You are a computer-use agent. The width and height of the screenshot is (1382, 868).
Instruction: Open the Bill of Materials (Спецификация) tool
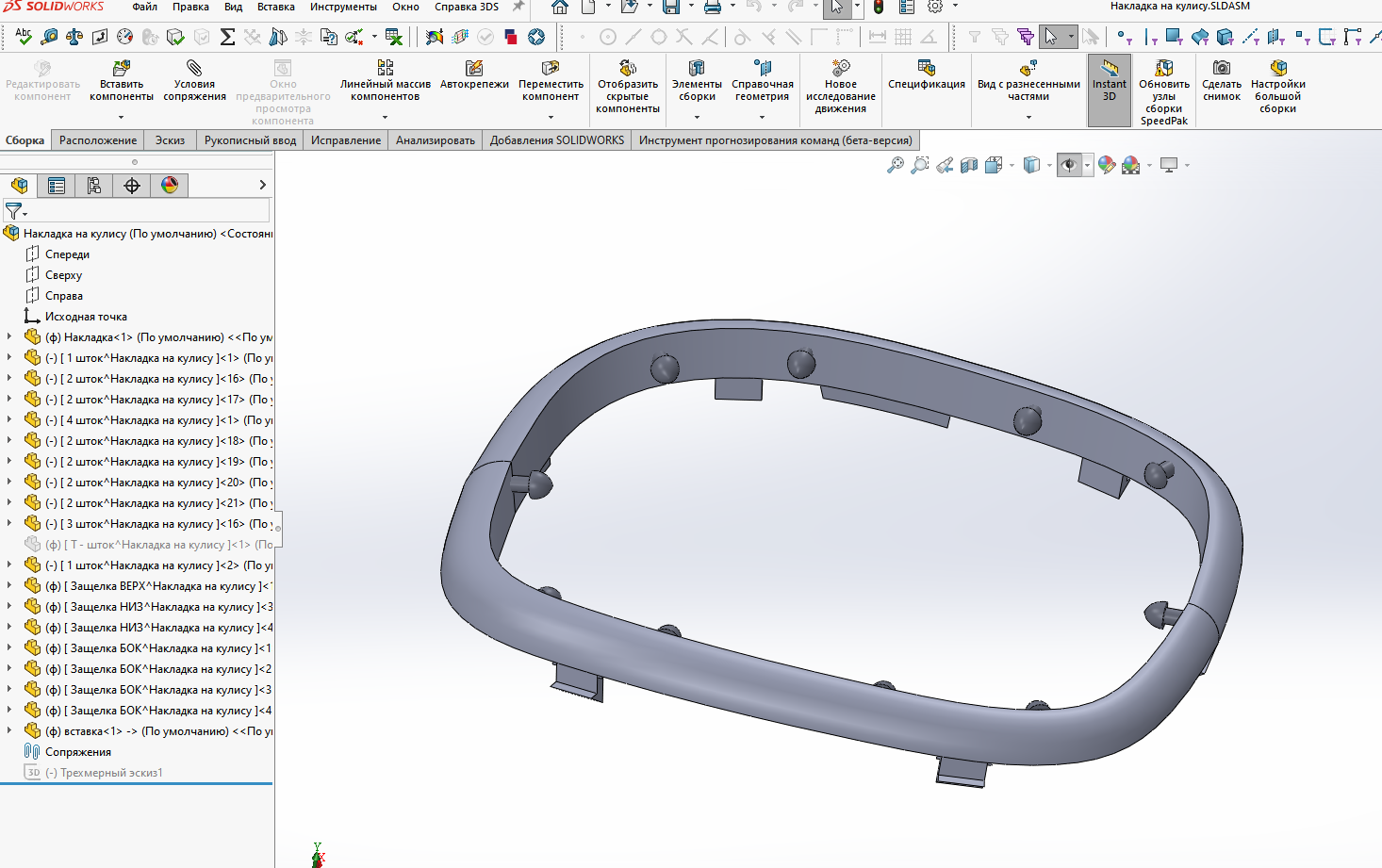pyautogui.click(x=927, y=69)
